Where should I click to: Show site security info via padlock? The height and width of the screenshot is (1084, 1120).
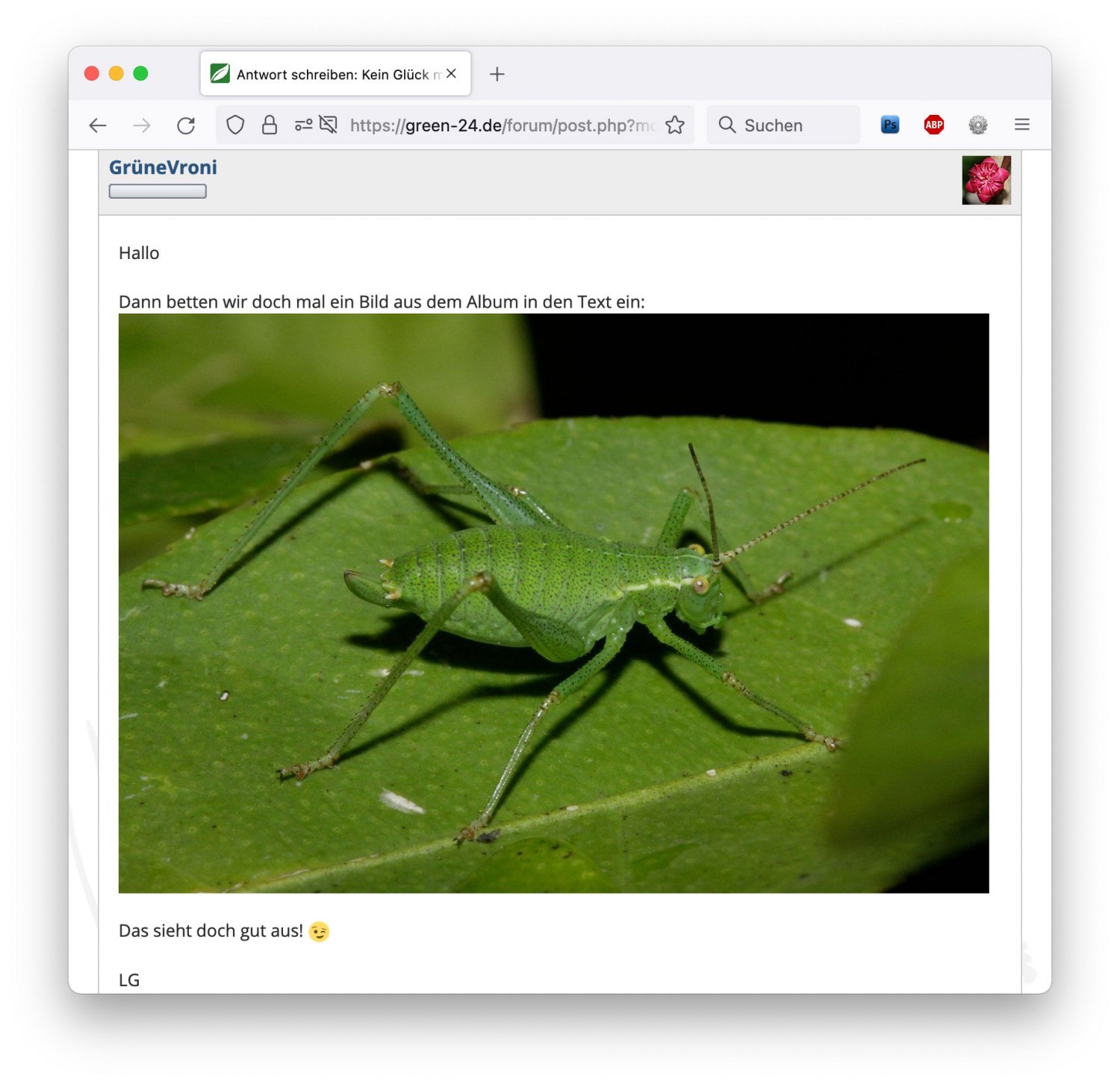(x=270, y=125)
